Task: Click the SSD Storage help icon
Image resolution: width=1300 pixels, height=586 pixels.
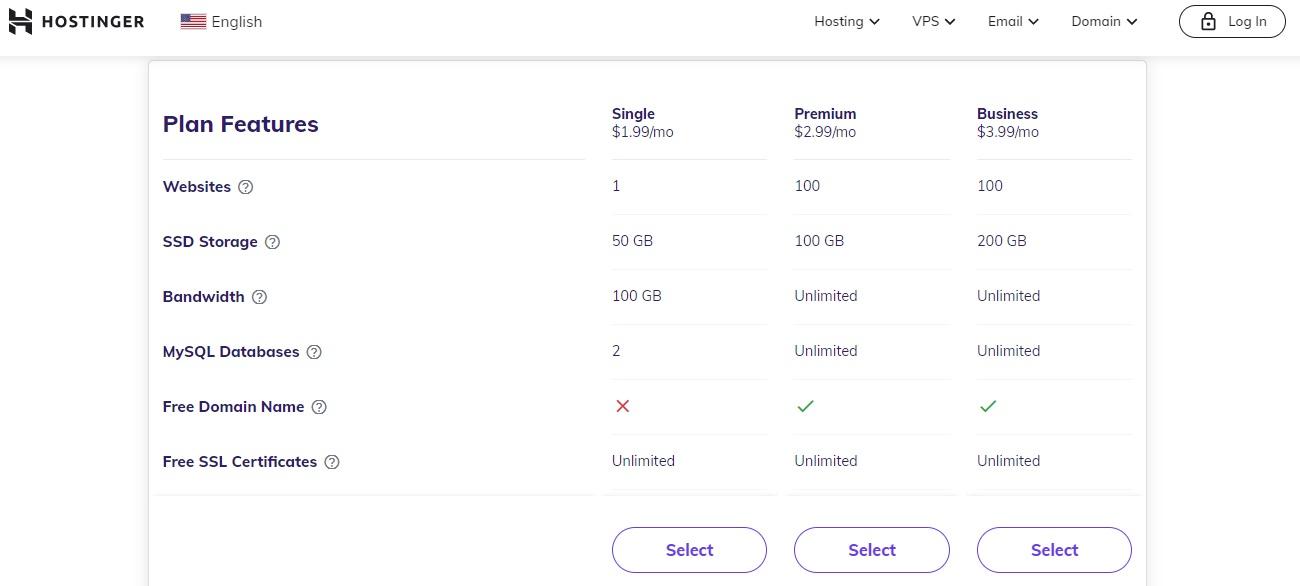Action: click(272, 242)
